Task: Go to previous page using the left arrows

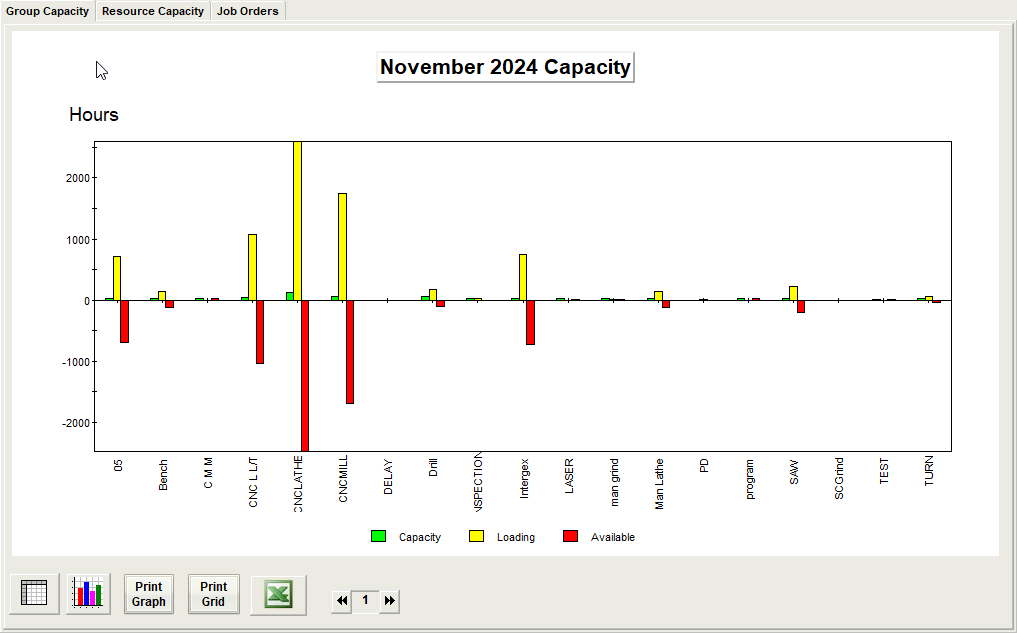Action: (x=342, y=601)
